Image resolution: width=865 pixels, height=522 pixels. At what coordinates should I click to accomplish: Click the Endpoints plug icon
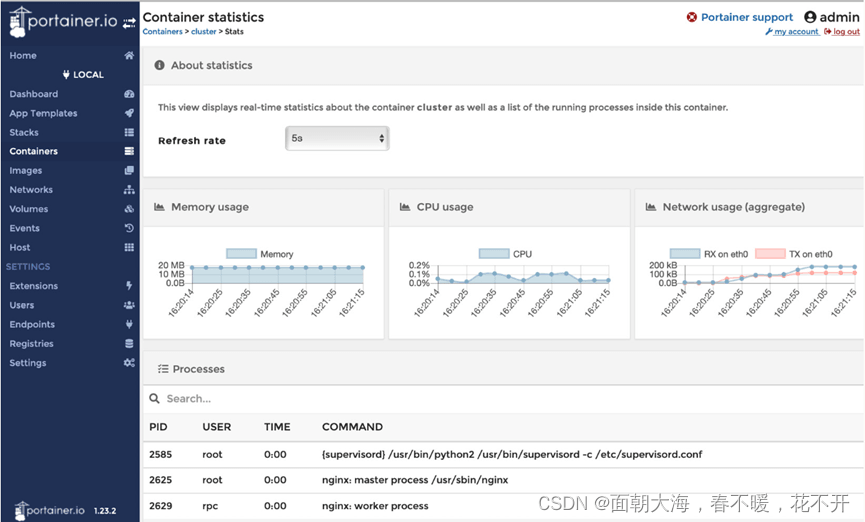tap(129, 324)
